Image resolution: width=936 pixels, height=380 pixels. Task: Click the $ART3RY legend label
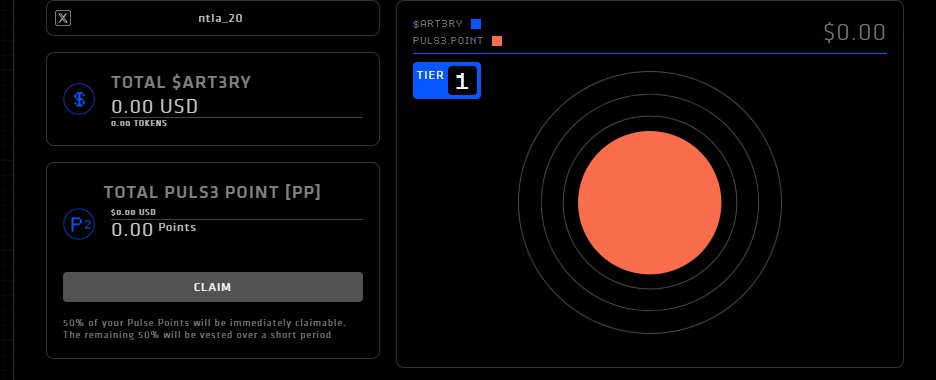coord(438,24)
